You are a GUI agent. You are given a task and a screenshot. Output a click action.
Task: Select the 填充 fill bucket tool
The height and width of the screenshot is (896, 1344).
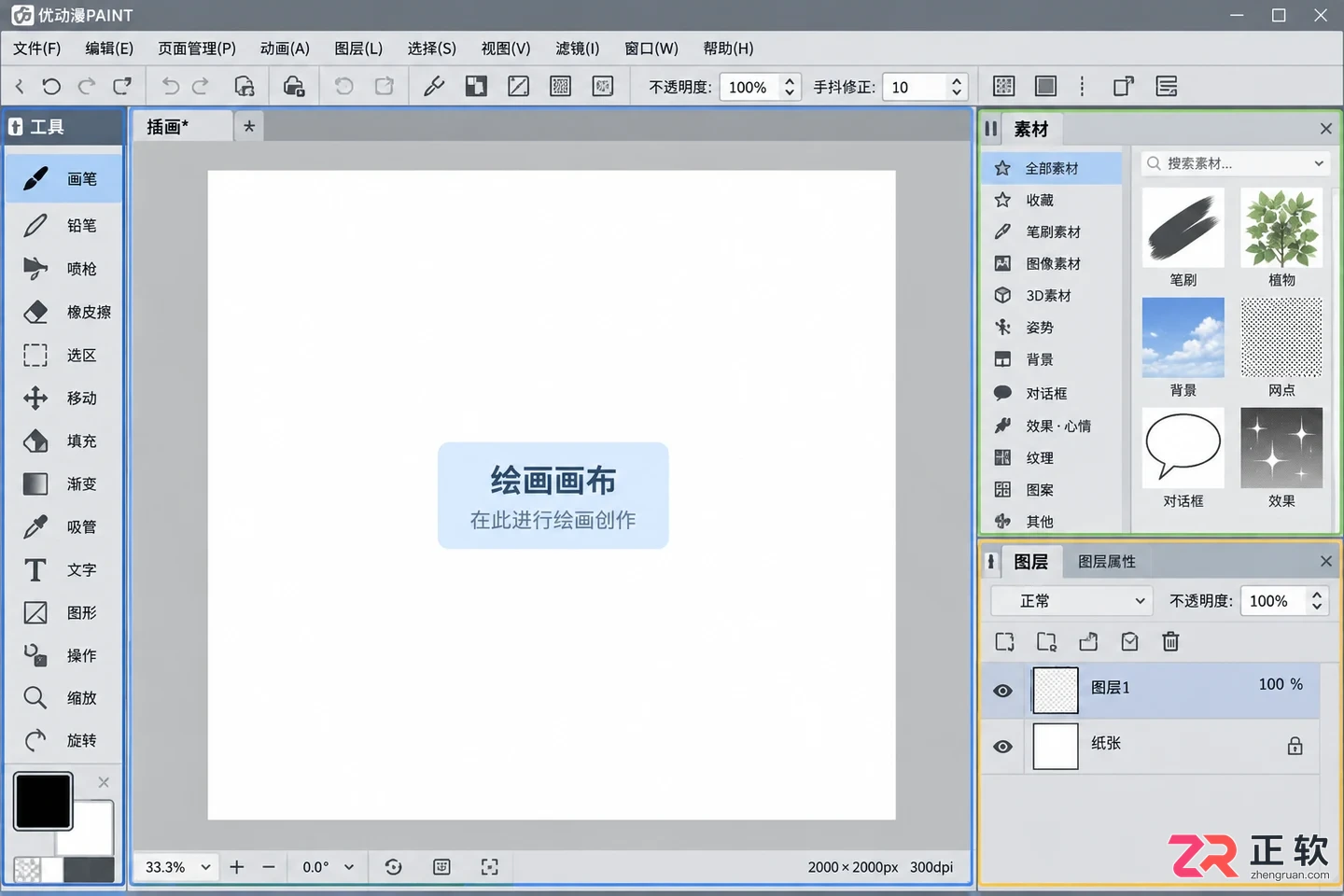[63, 441]
